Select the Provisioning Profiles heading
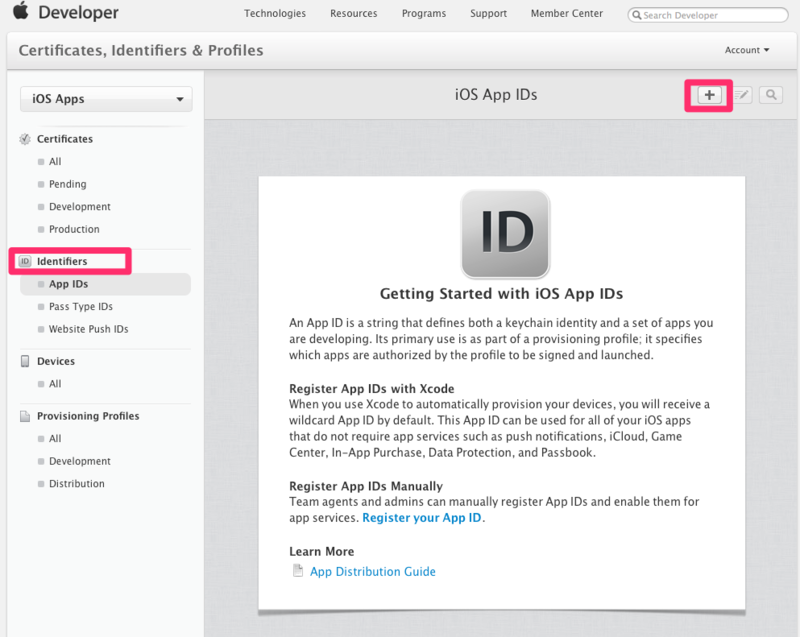 (88, 416)
